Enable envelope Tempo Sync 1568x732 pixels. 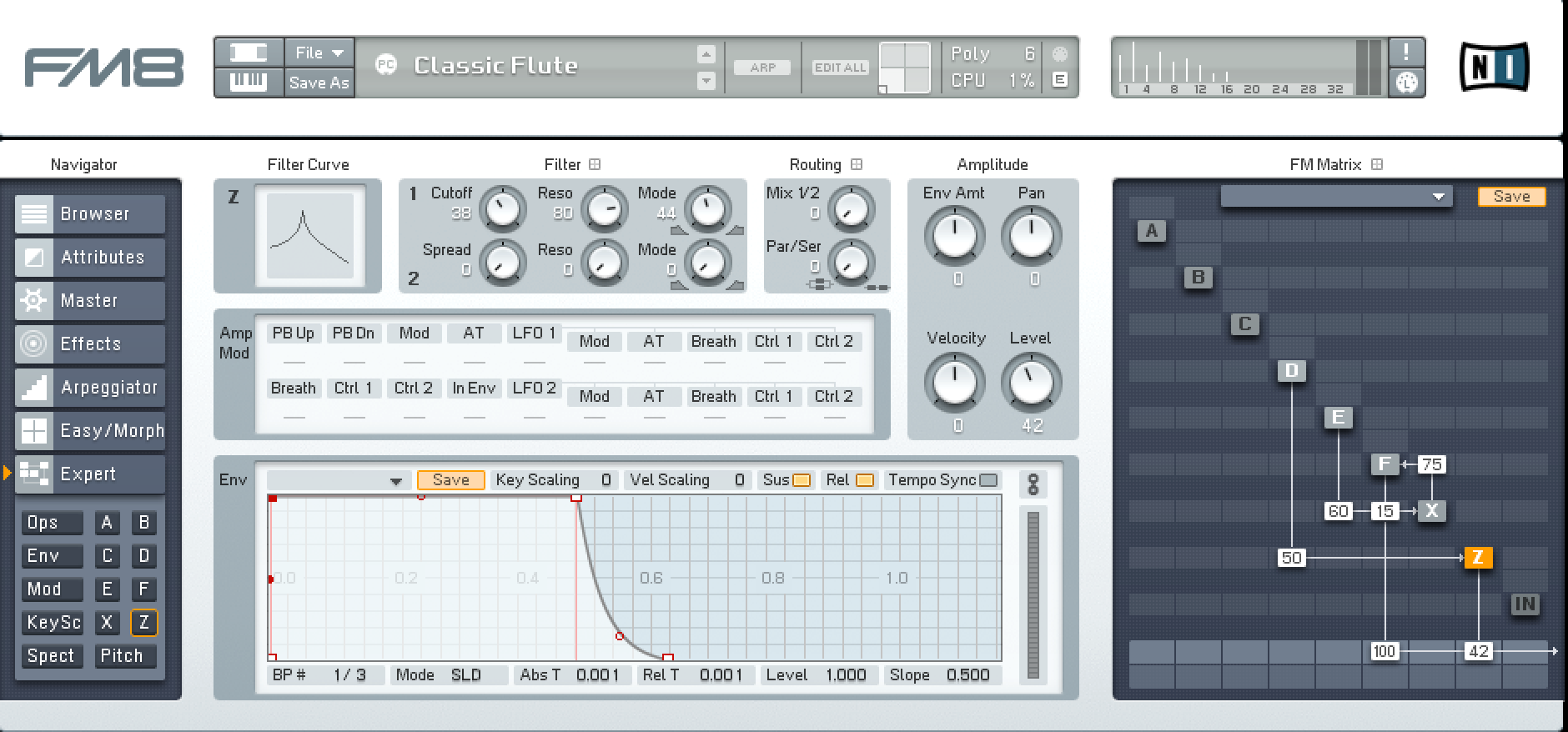click(x=988, y=480)
